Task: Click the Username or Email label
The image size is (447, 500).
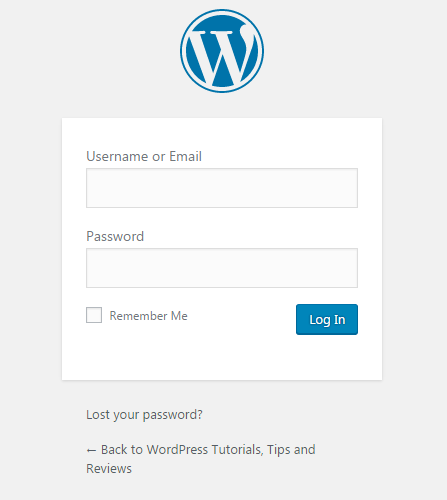Action: pos(144,156)
